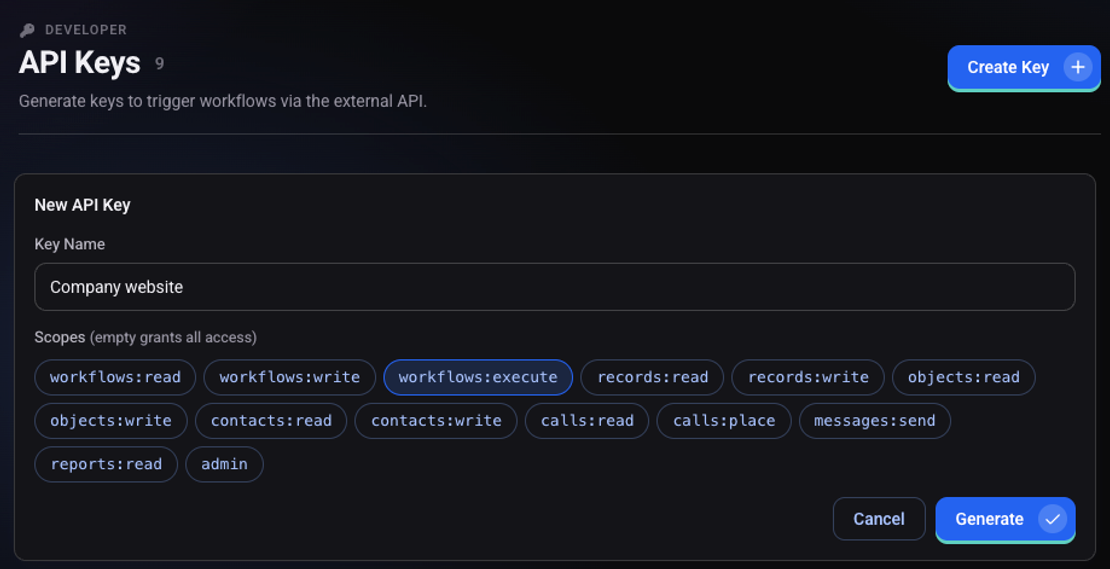The image size is (1110, 569).
Task: Click the Generate button label
Action: [989, 519]
